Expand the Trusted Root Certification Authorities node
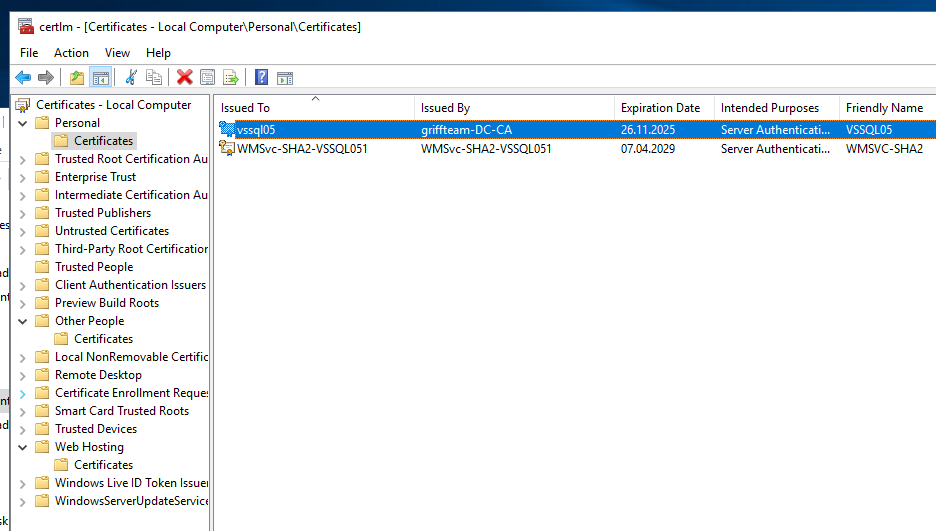Viewport: 936px width, 531px height. [24, 159]
